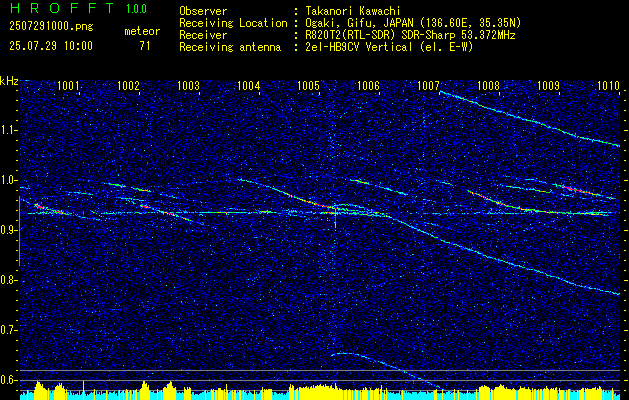The image size is (629, 400).
Task: Click the curved trace near 0.65 kHz
Action: tap(385, 370)
